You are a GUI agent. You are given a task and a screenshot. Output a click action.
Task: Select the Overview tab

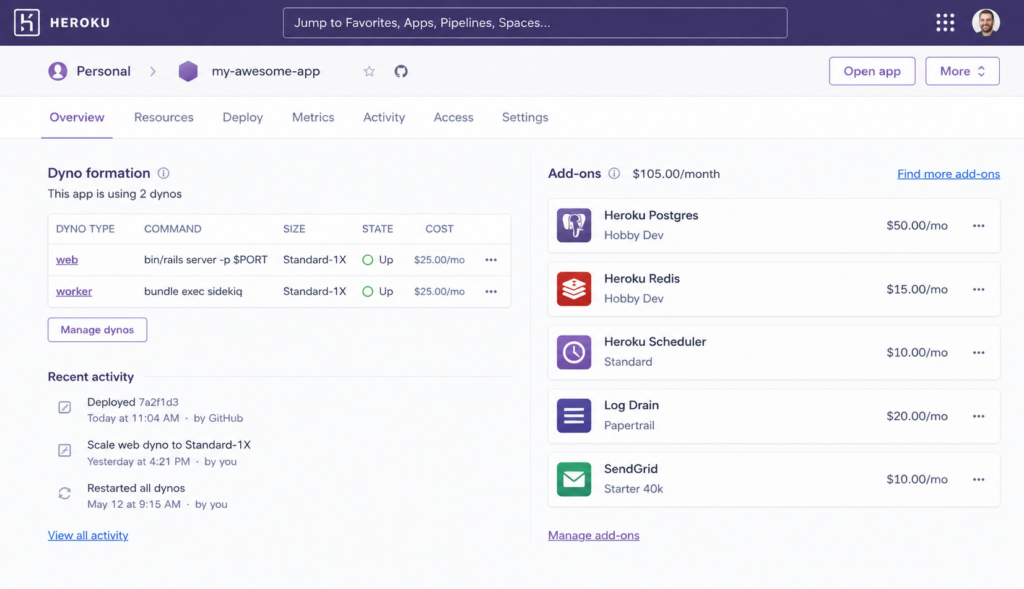coord(77,118)
